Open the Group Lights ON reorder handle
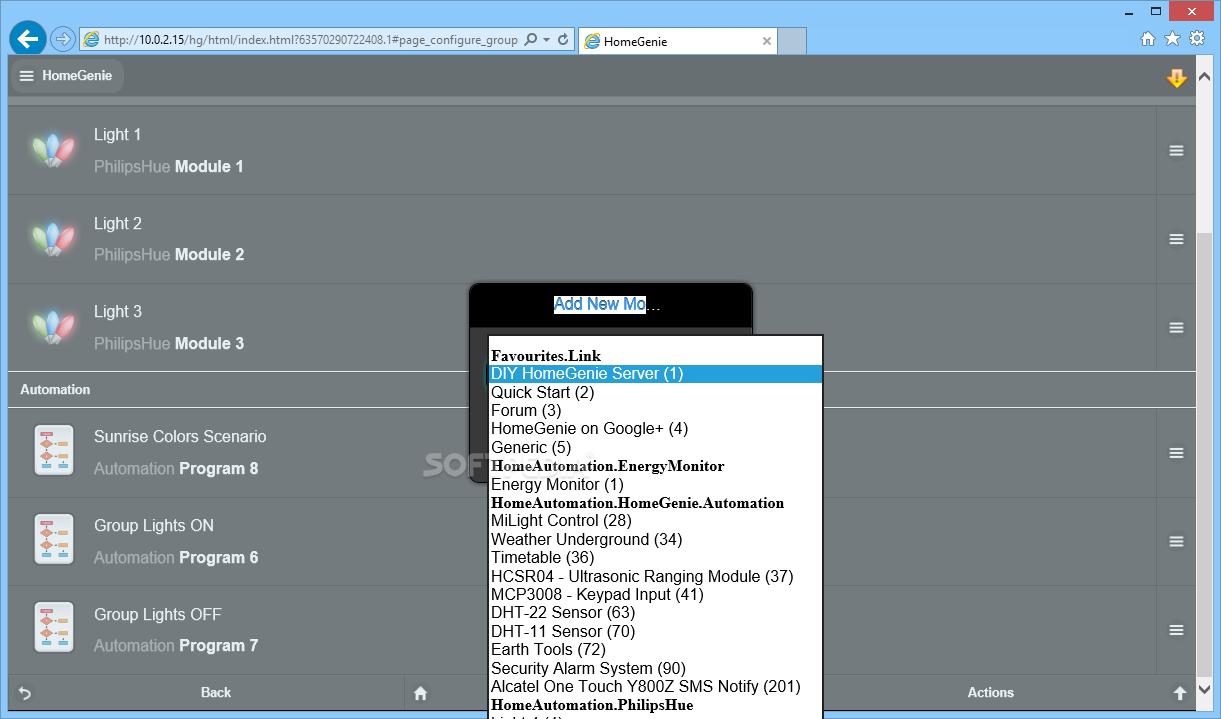 [1176, 541]
